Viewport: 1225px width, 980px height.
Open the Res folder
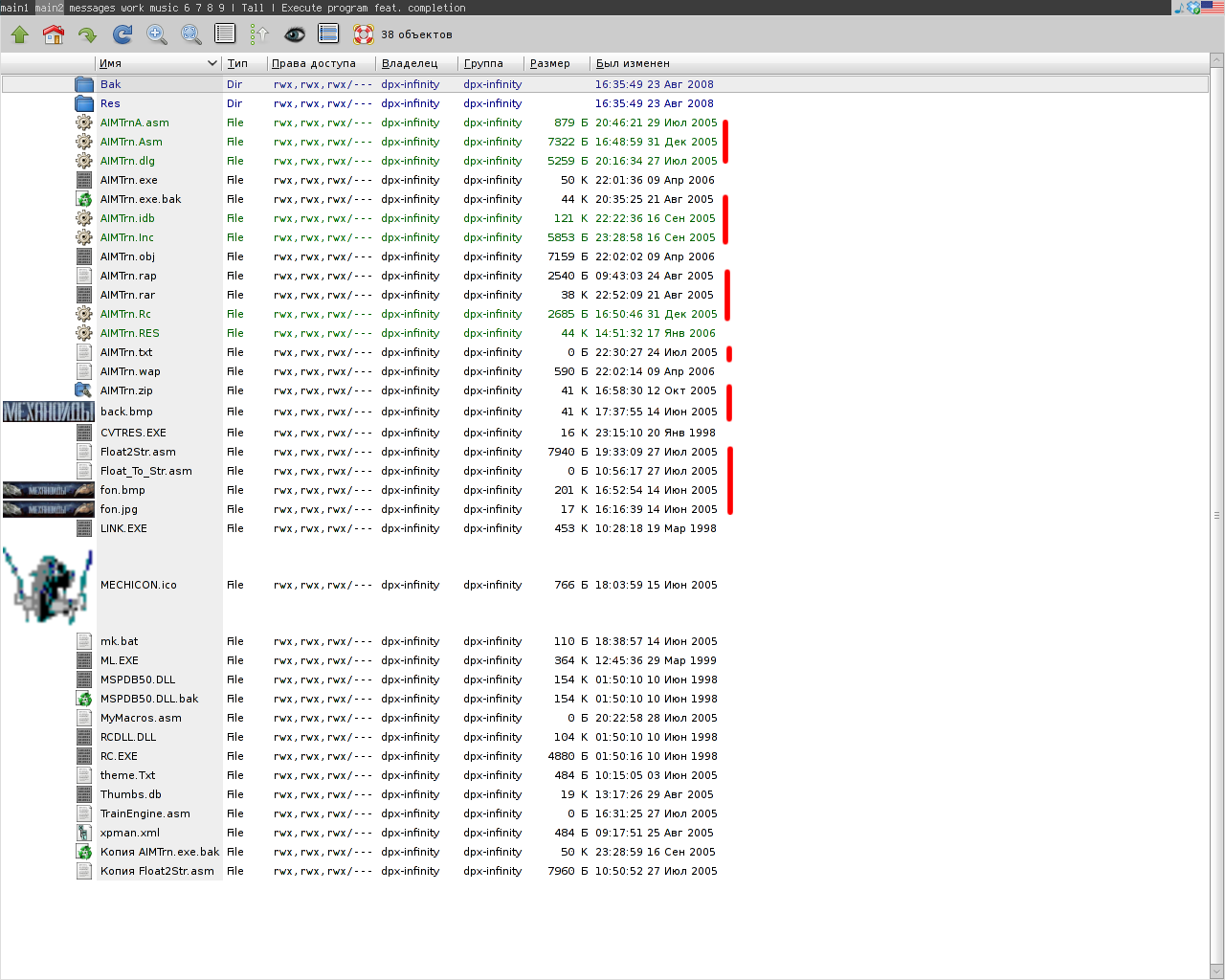tap(110, 103)
